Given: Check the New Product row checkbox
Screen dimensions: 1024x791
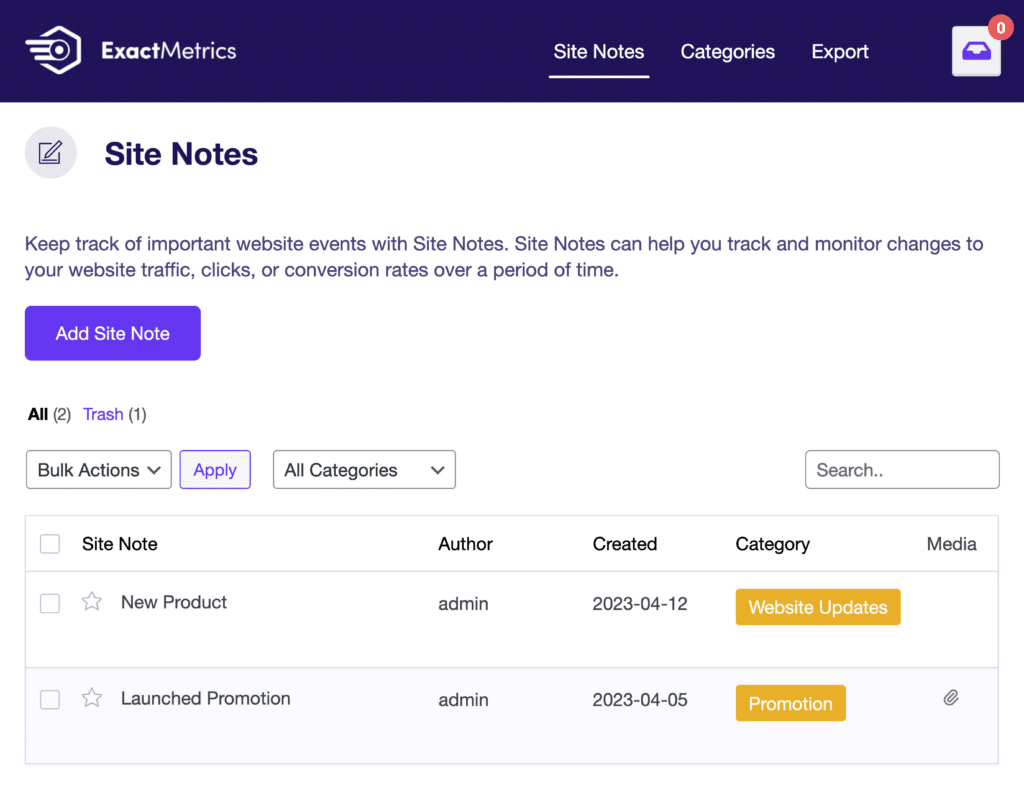Looking at the screenshot, I should coord(49,602).
